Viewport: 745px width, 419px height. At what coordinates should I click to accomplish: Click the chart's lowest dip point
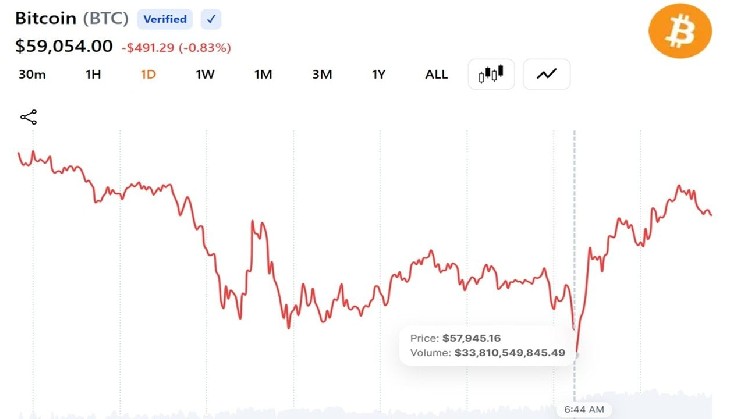[x=577, y=352]
